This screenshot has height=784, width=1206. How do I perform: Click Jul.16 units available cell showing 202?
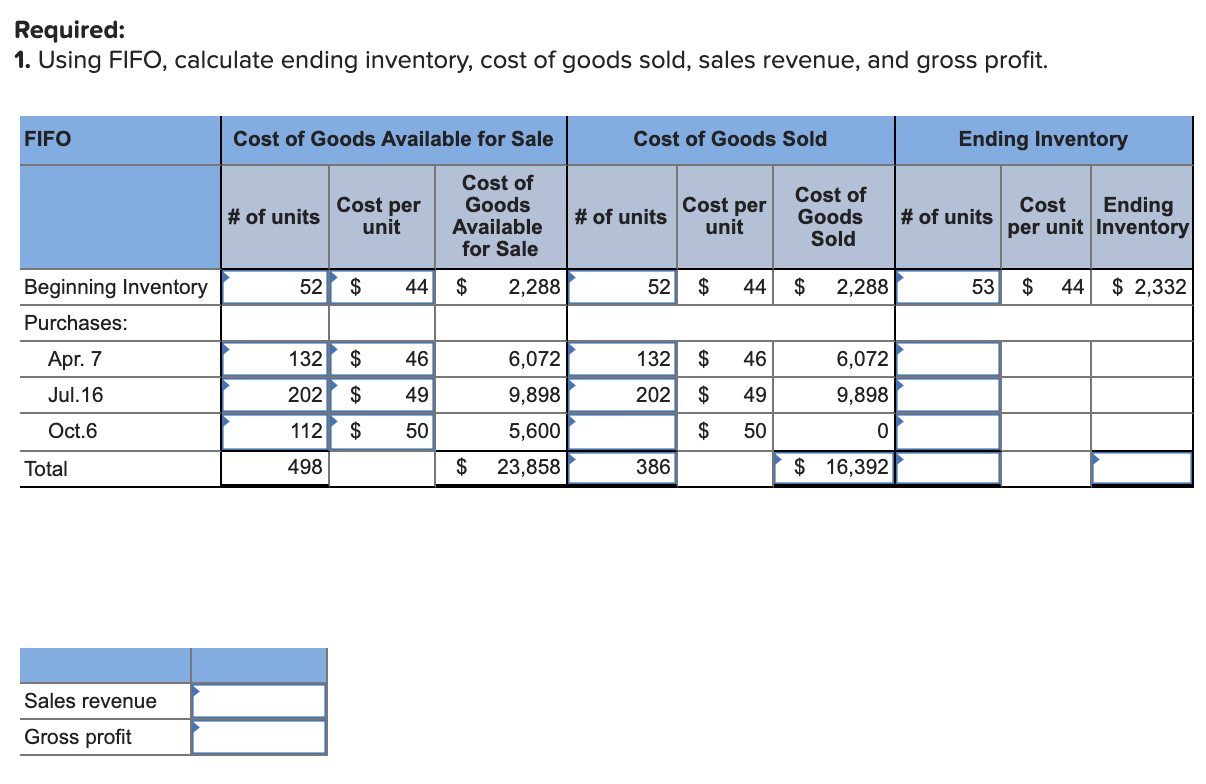point(274,395)
